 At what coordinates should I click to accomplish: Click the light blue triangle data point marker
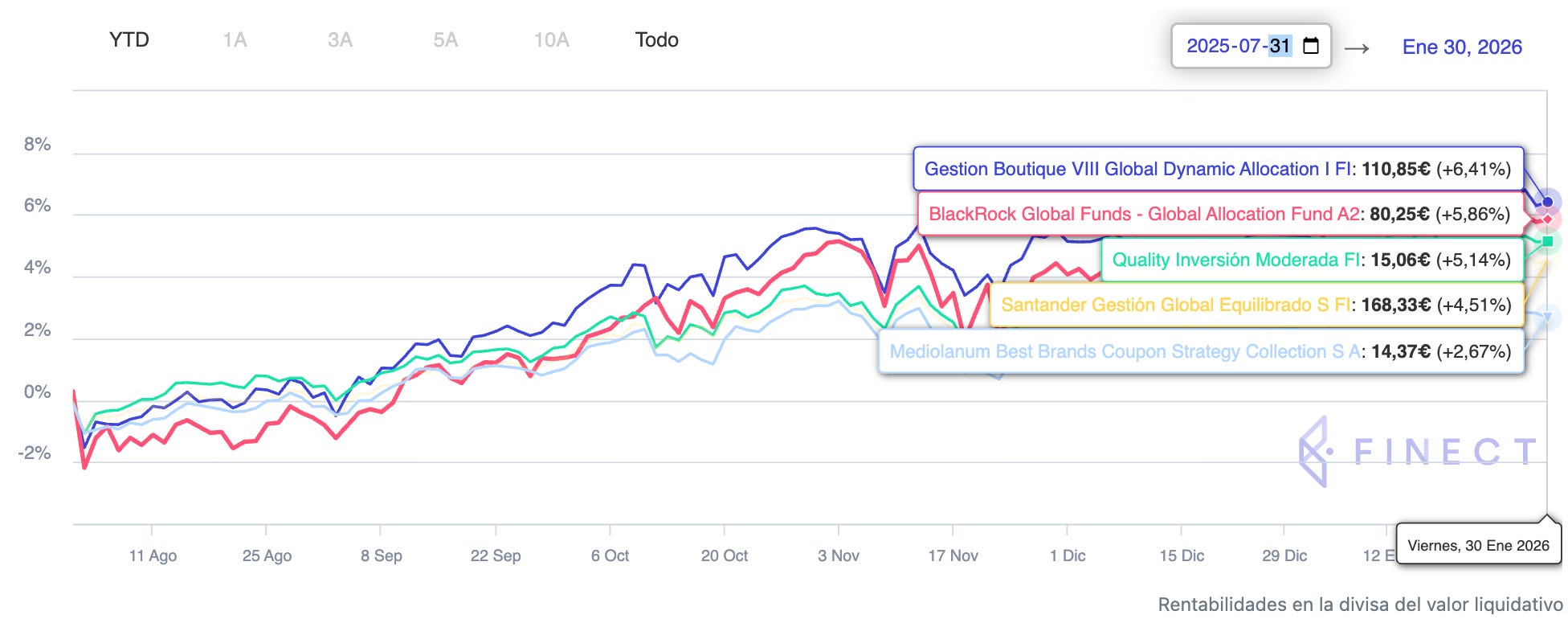pos(1547,318)
